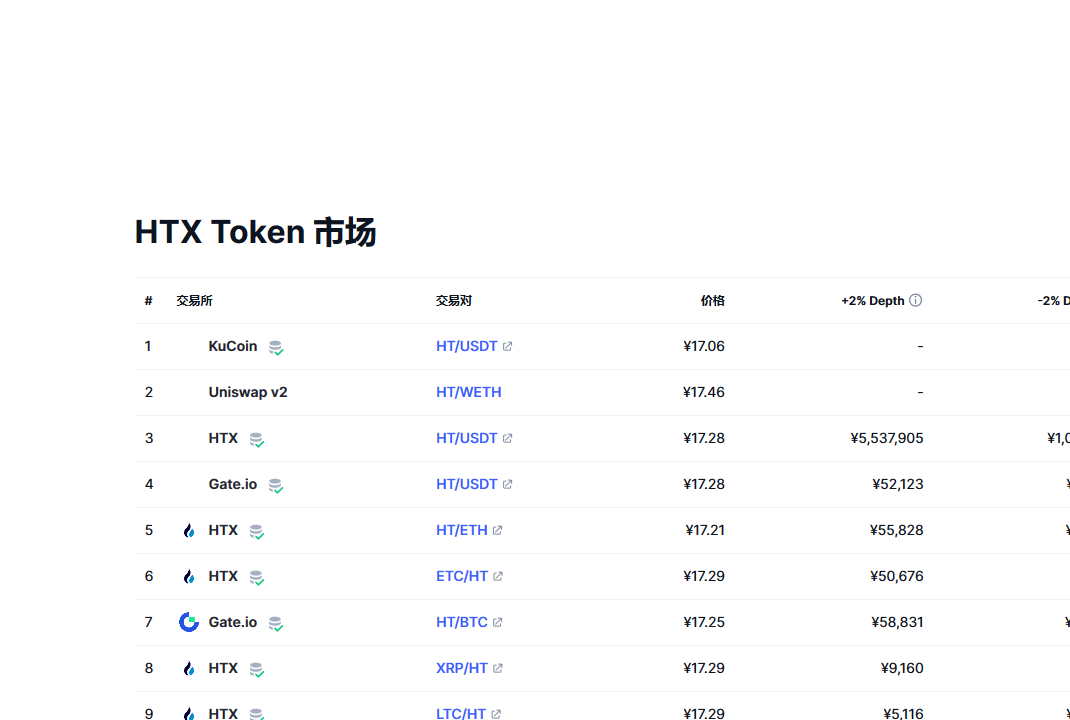Sort by the 交易对 column header
This screenshot has height=720, width=1070.
[454, 300]
